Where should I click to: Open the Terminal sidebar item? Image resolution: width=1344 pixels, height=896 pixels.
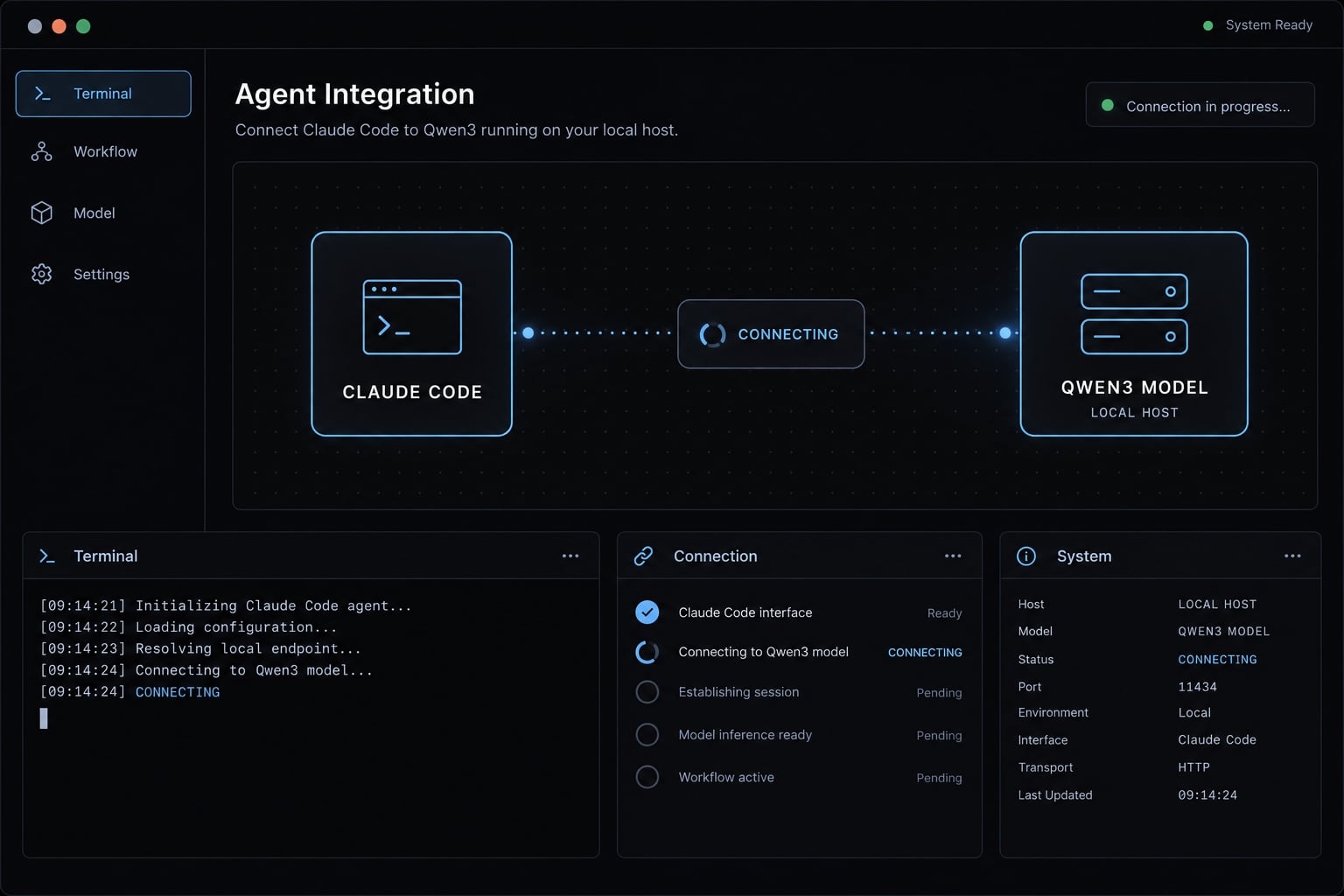(103, 94)
